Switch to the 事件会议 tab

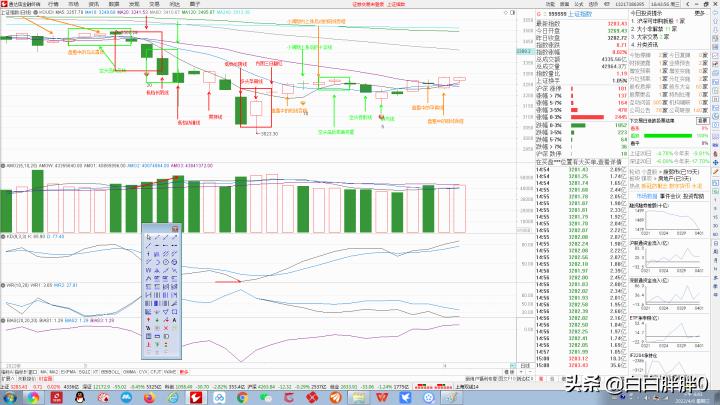[670, 196]
